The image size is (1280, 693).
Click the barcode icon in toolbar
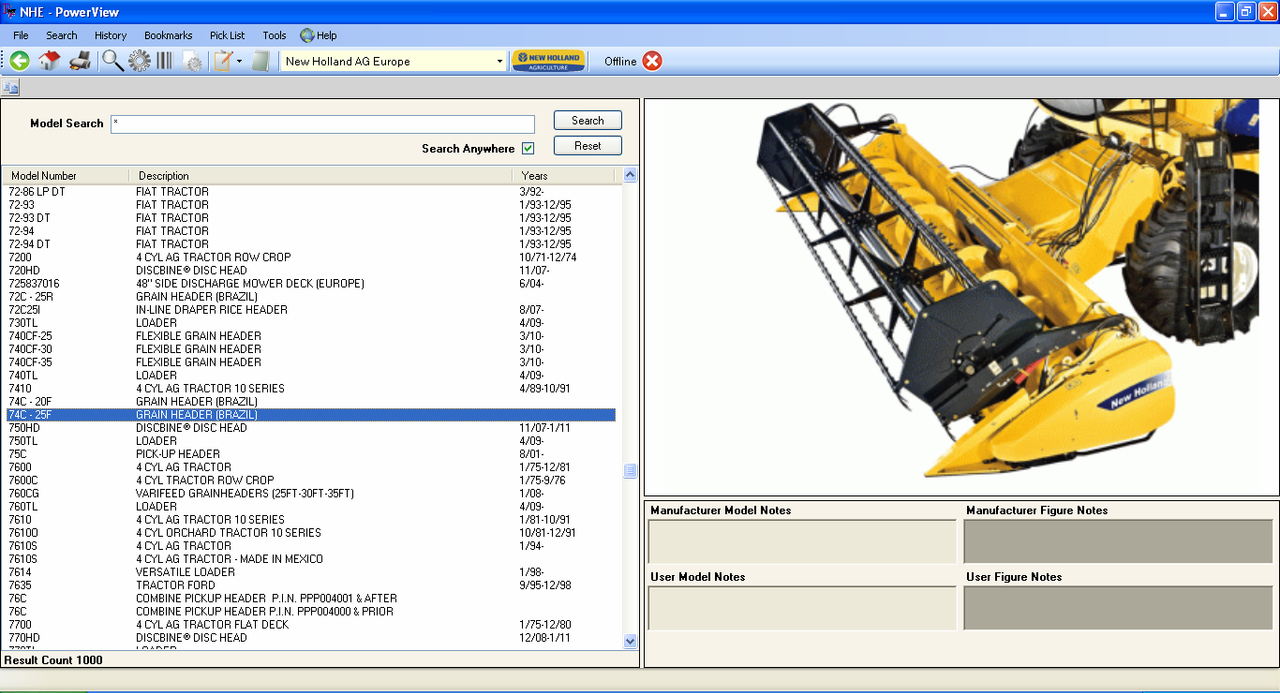pyautogui.click(x=164, y=61)
